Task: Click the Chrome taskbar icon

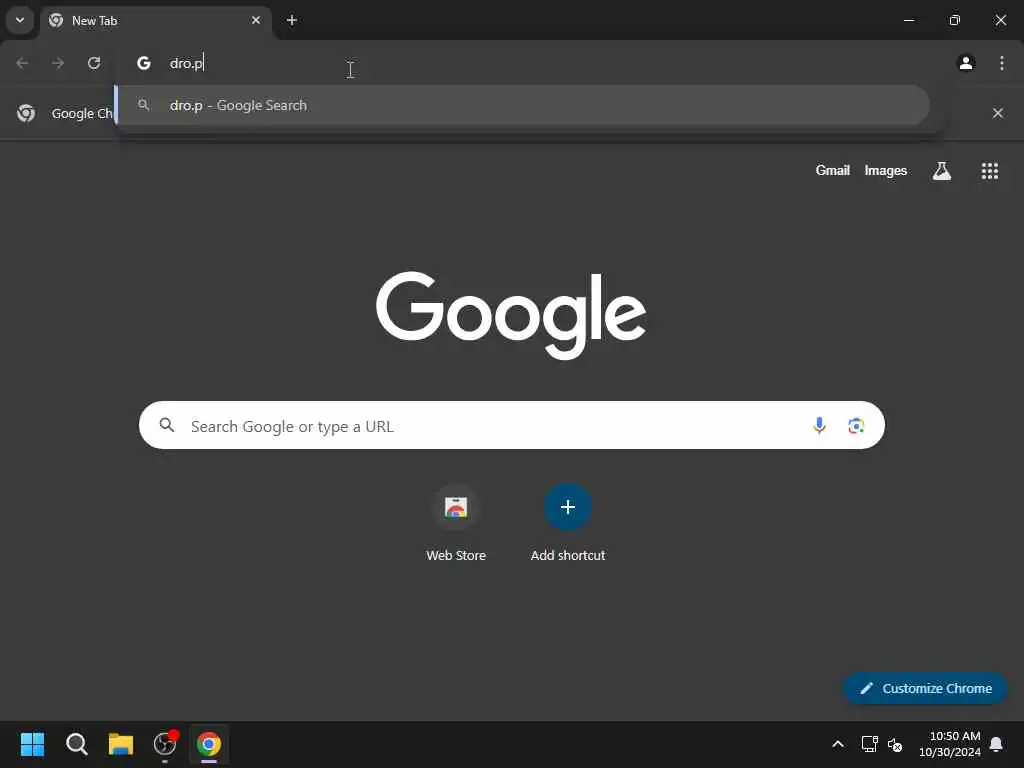Action: pos(209,744)
